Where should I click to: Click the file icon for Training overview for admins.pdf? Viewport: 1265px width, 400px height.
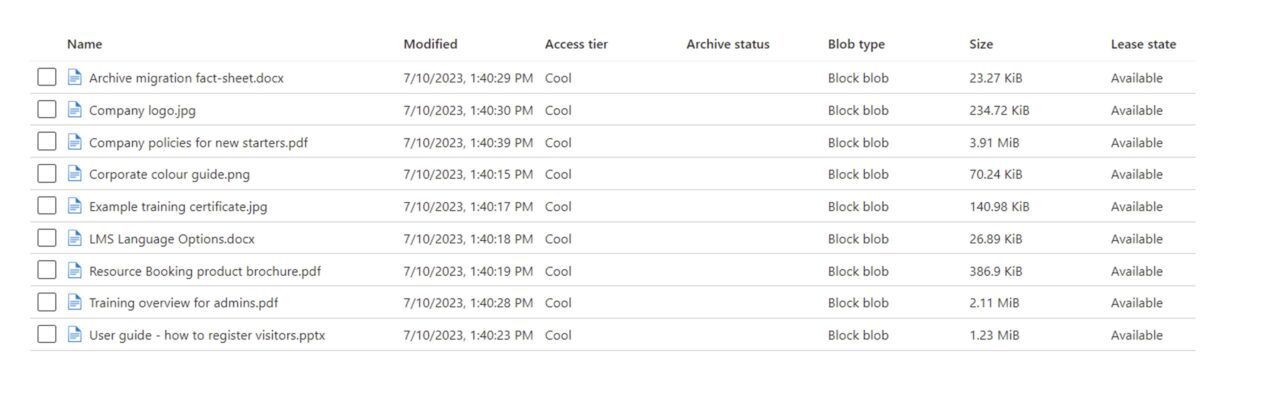(74, 302)
